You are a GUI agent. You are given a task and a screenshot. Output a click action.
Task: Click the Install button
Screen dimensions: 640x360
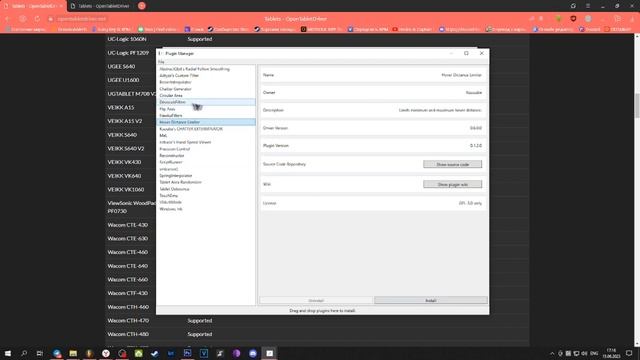pos(431,300)
